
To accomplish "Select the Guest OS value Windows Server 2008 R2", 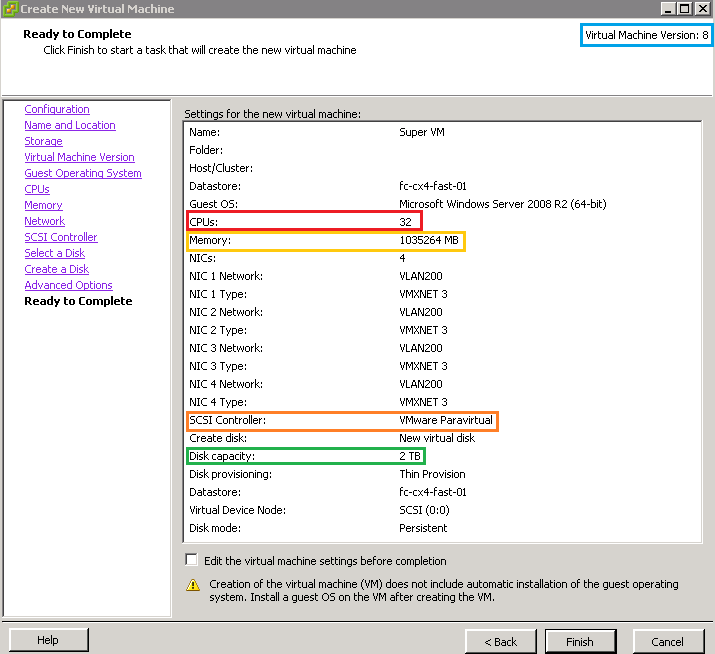I will [x=503, y=204].
